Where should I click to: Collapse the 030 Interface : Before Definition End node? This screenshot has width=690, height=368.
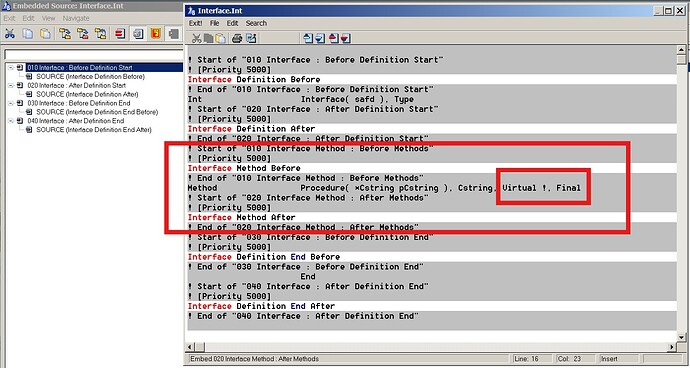coord(11,103)
